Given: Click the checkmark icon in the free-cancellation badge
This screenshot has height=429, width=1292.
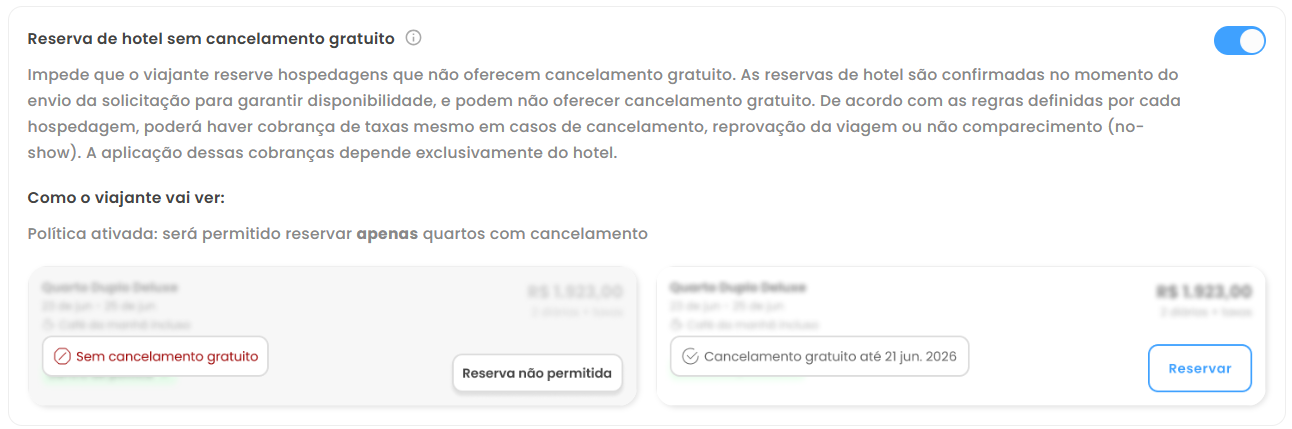Looking at the screenshot, I should coord(690,356).
